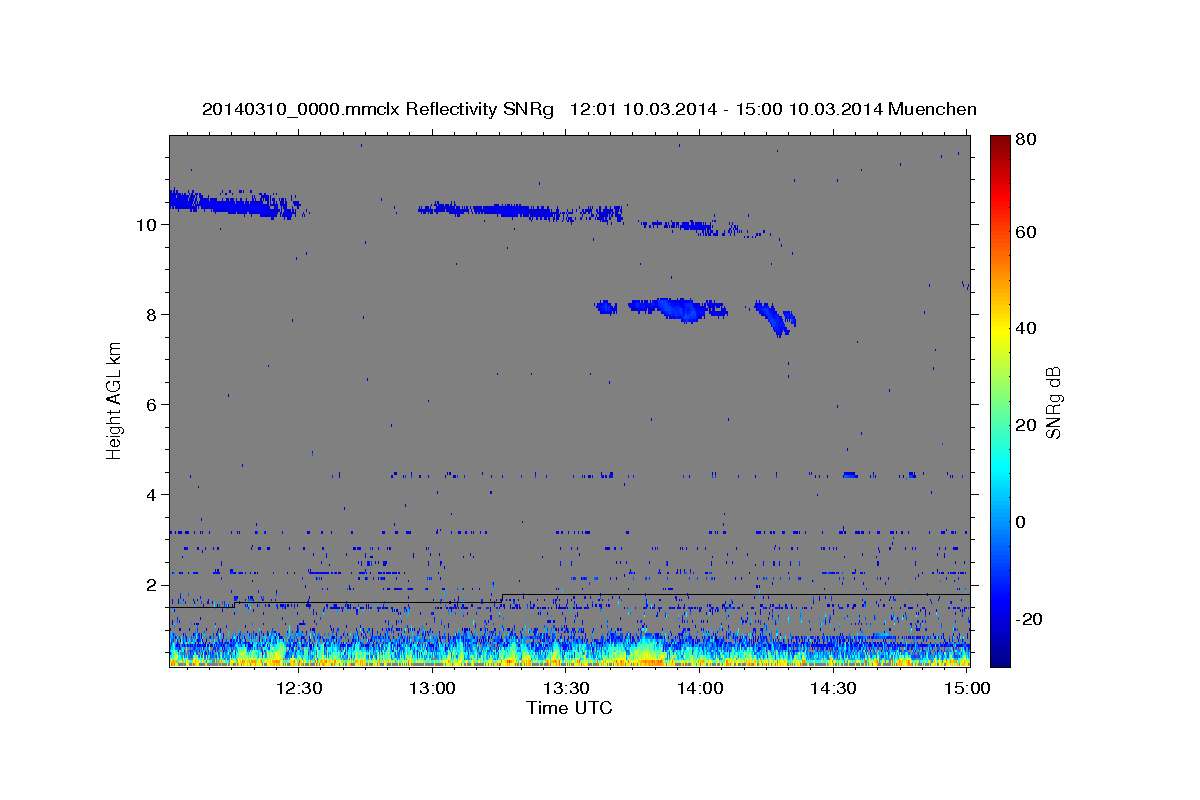Click the large blue cloud echo near 8 km

click(676, 308)
